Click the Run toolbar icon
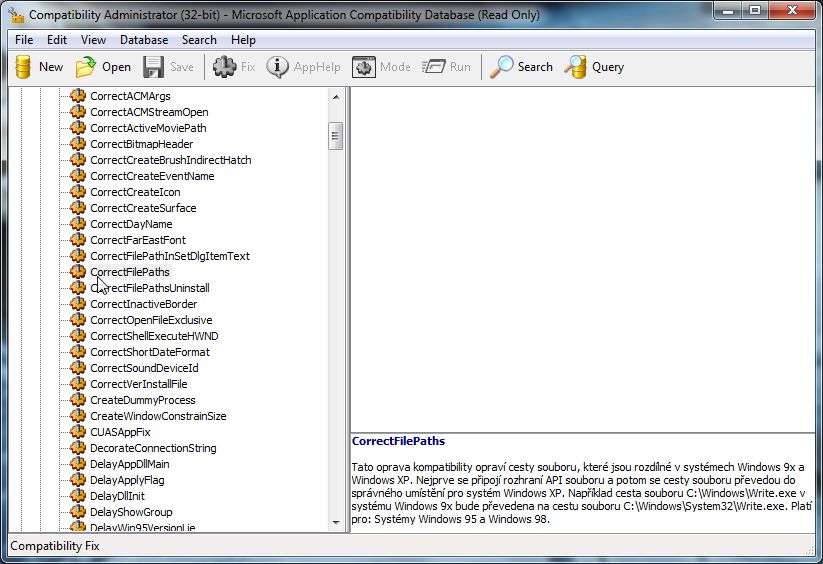 pyautogui.click(x=434, y=67)
